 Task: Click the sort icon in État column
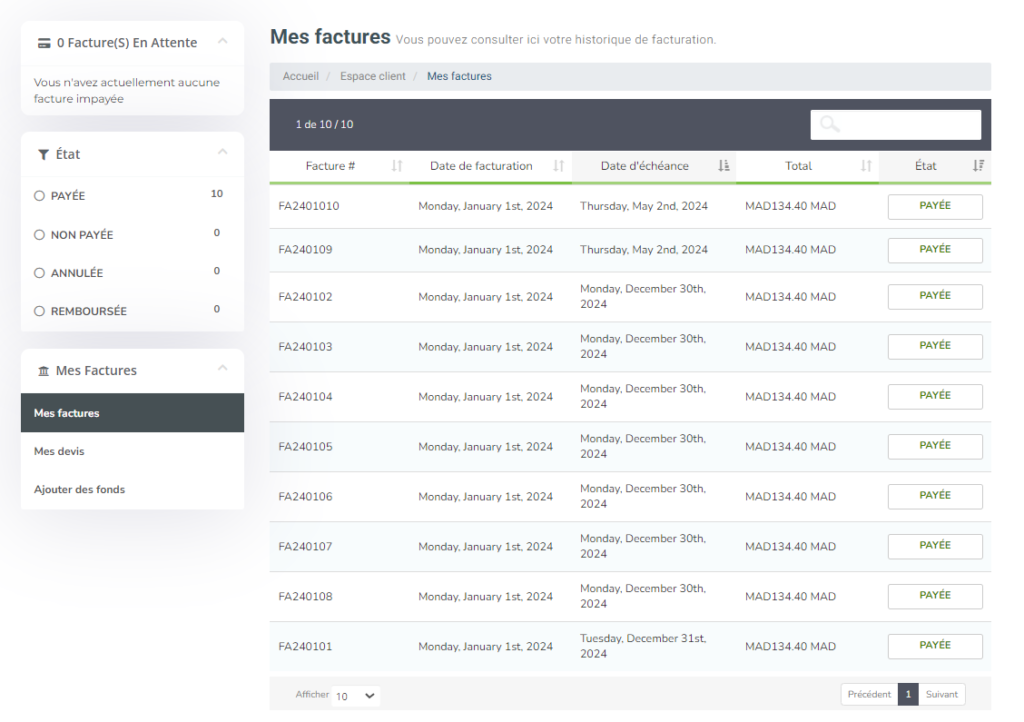978,166
